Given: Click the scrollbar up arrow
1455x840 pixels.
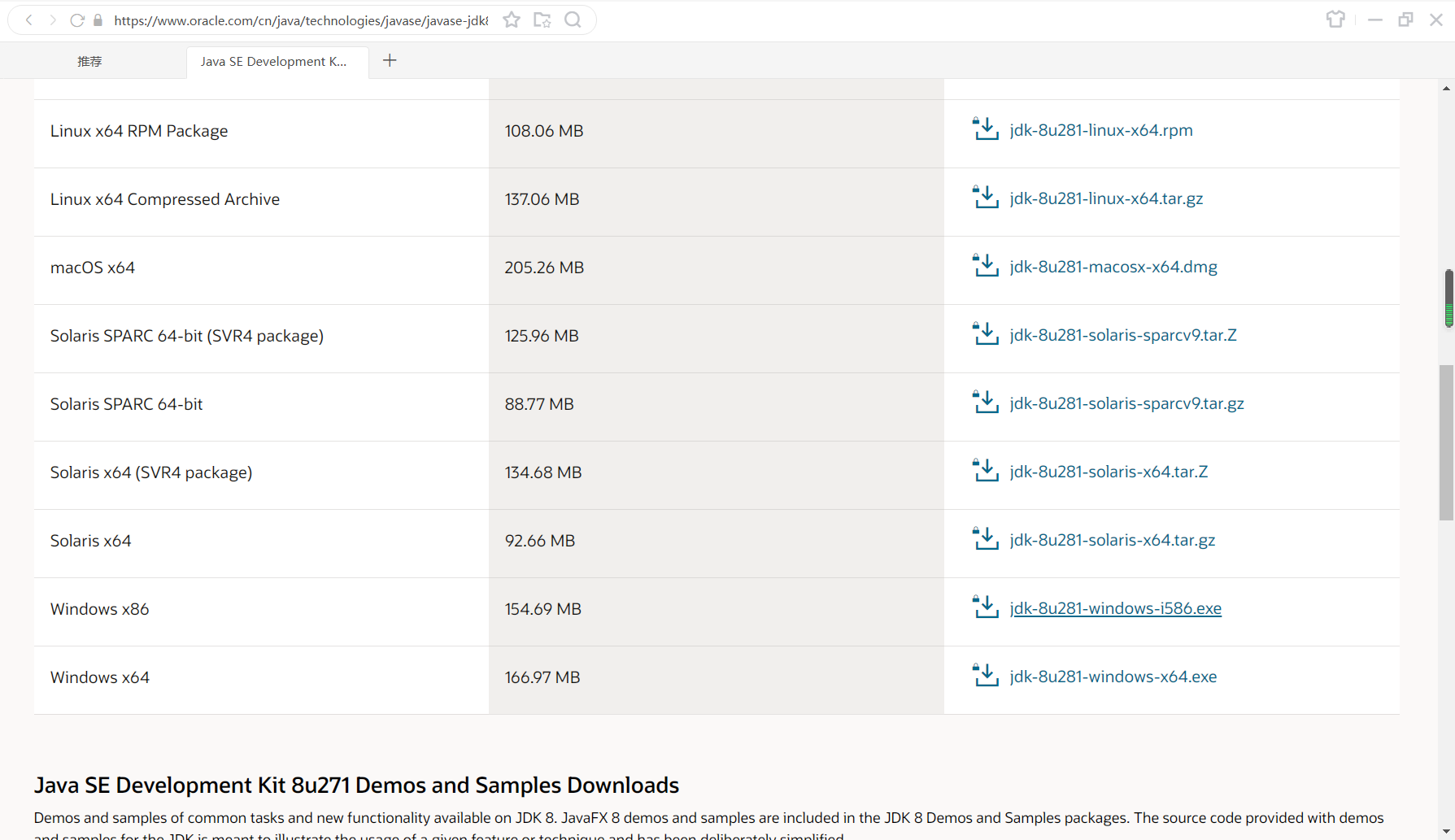Looking at the screenshot, I should pyautogui.click(x=1446, y=88).
